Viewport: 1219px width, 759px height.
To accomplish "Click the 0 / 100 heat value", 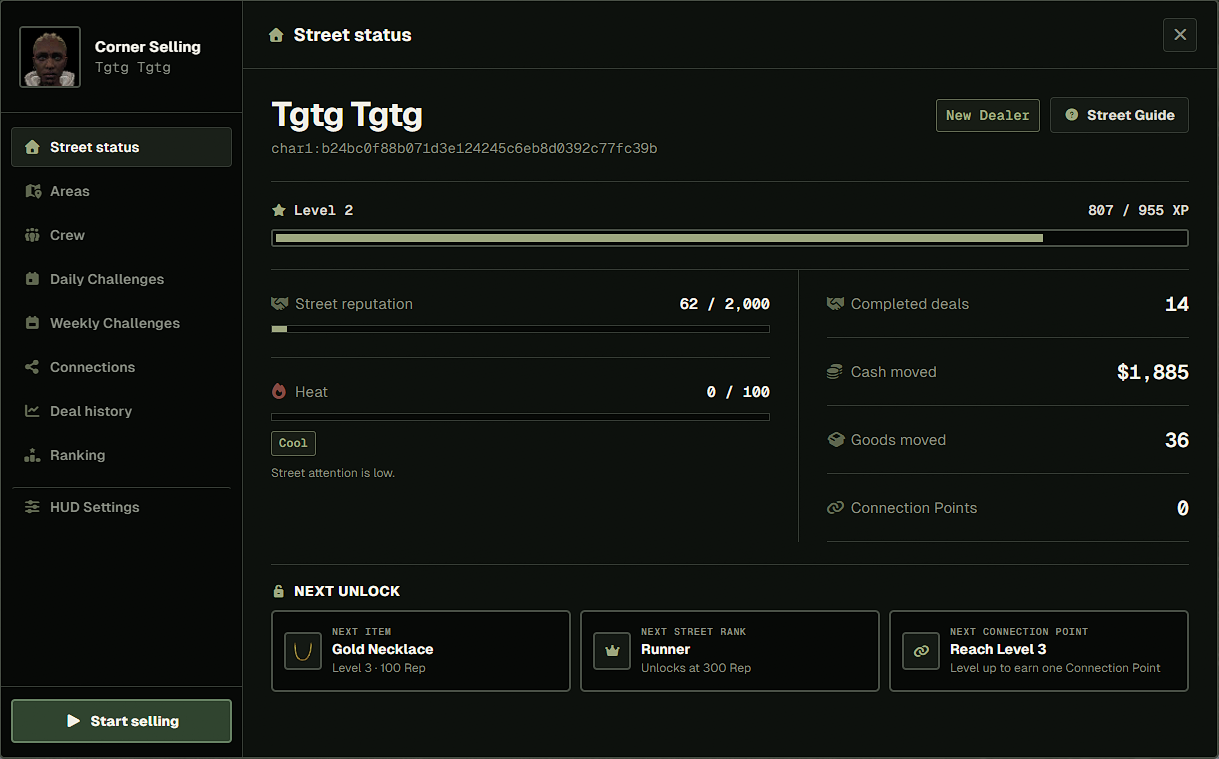I will coord(738,392).
